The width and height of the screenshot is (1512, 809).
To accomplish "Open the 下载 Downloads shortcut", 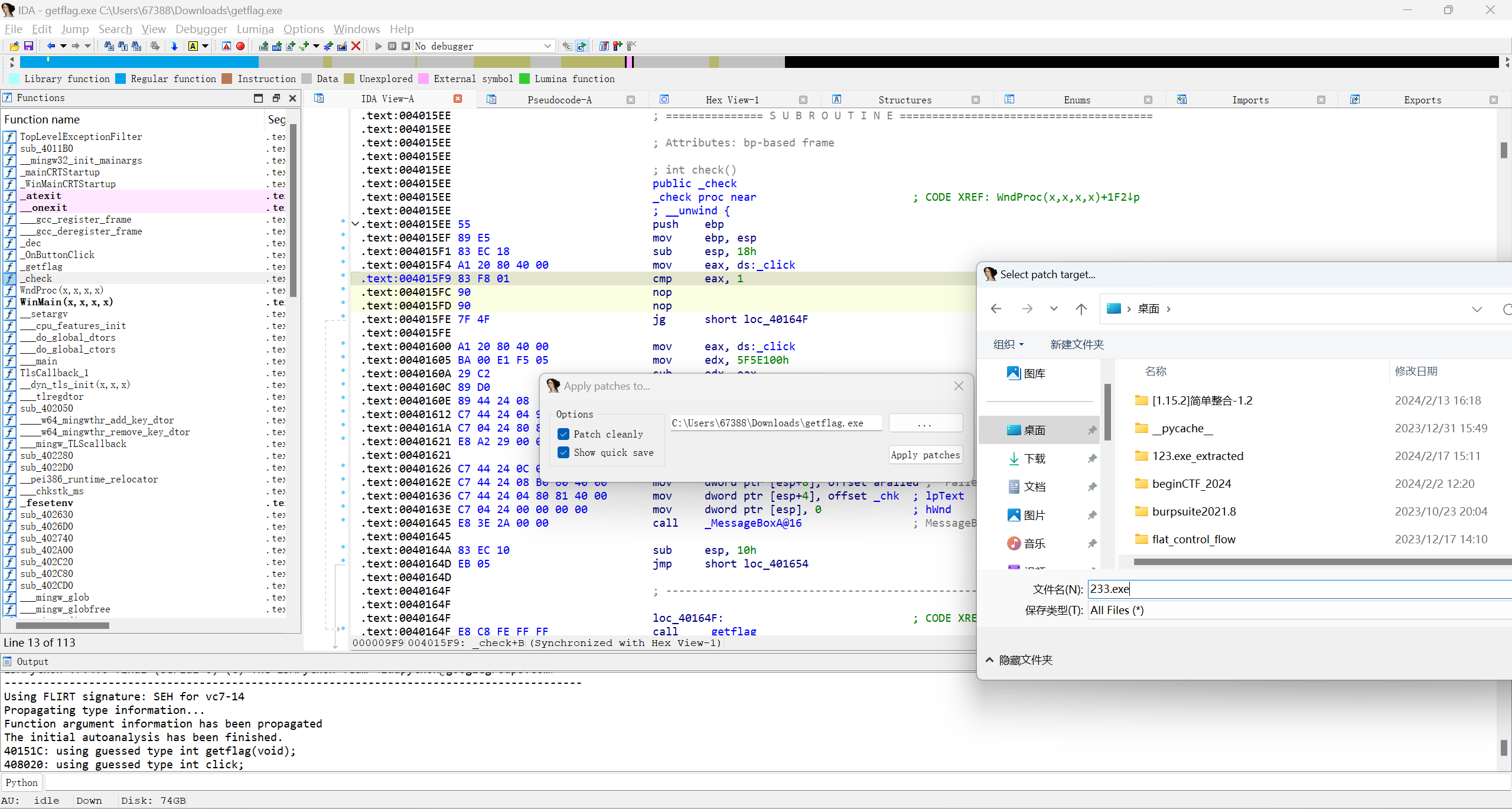I will click(1035, 458).
